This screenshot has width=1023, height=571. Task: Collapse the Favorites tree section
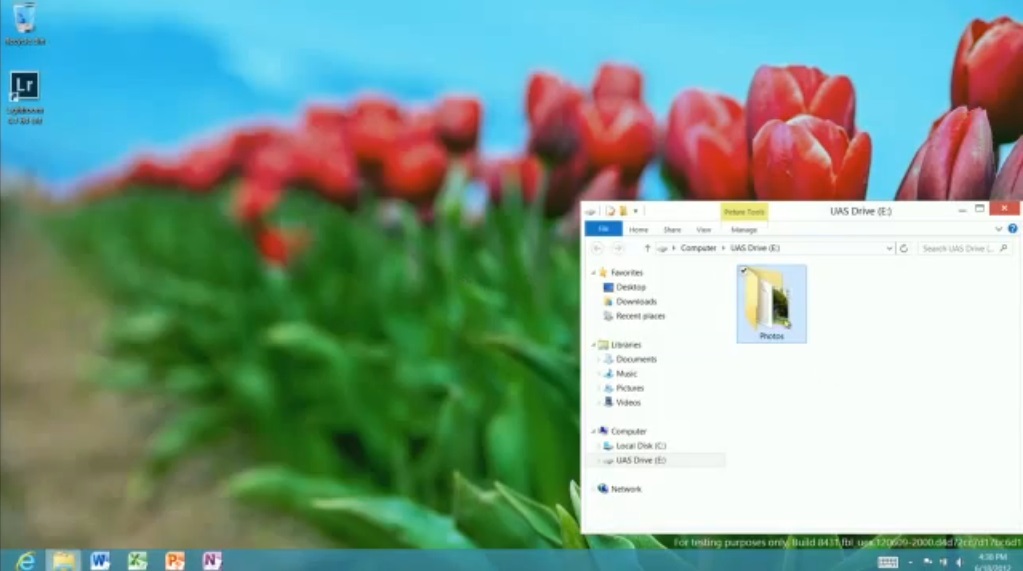(593, 272)
